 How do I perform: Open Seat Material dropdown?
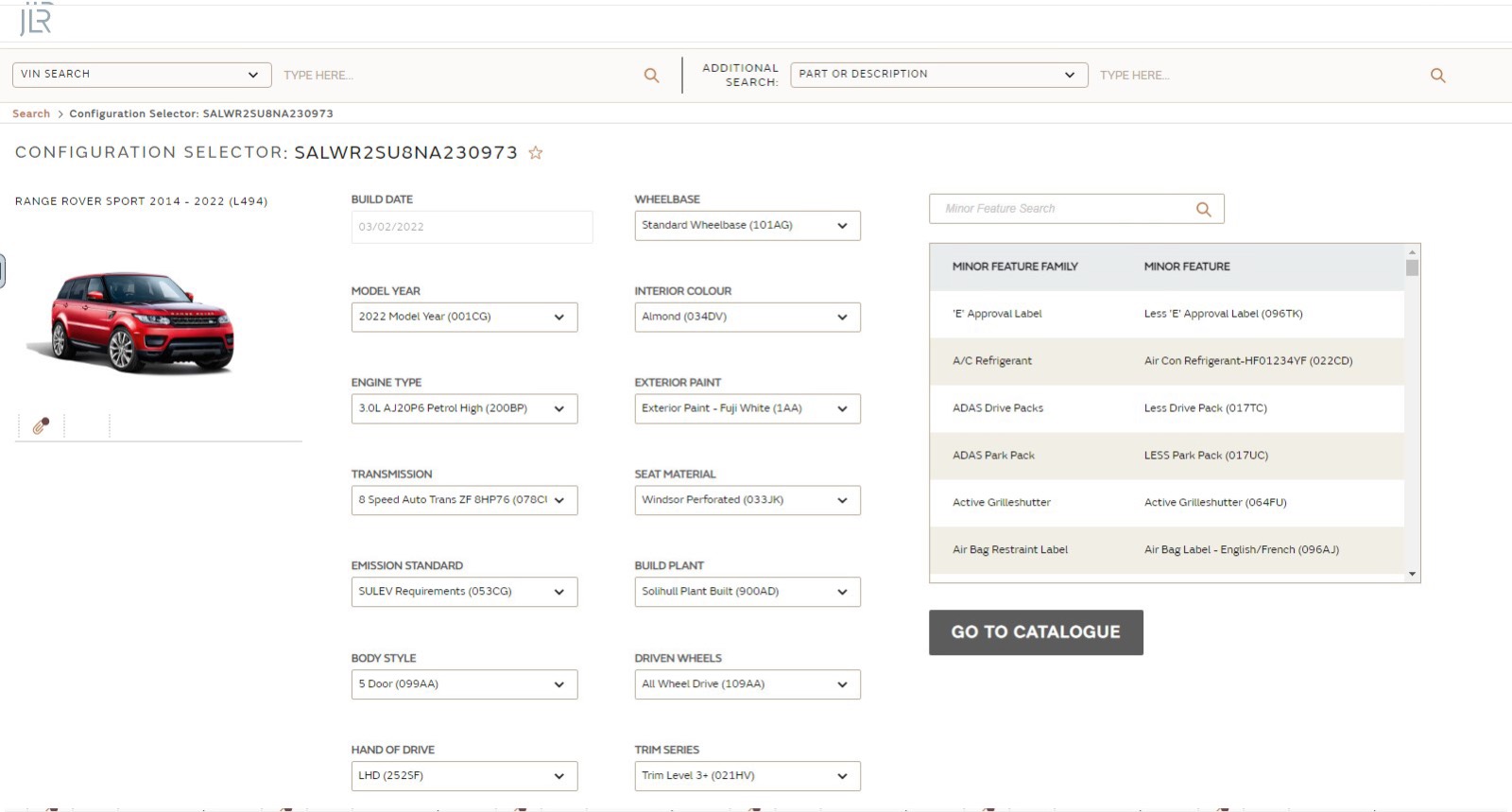click(747, 500)
